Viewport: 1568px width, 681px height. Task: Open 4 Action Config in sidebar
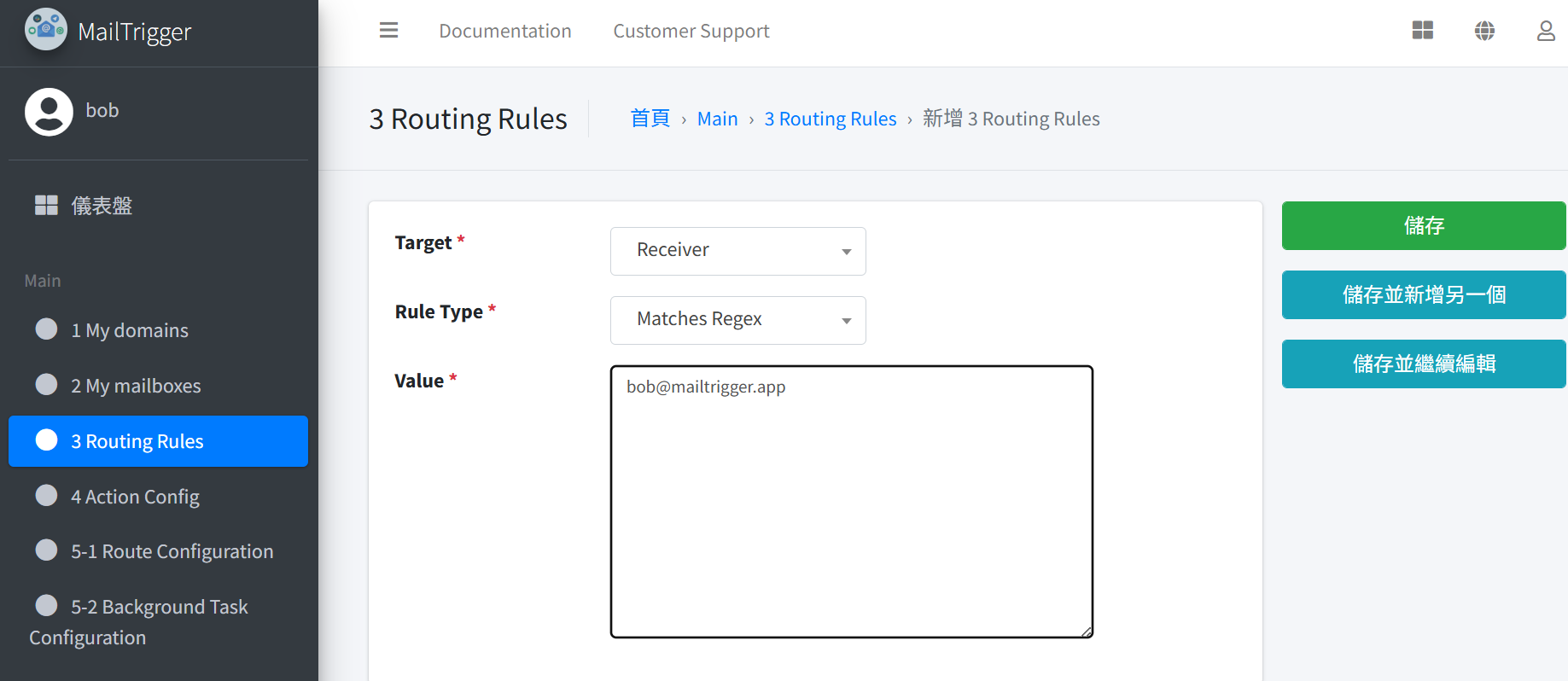(158, 497)
